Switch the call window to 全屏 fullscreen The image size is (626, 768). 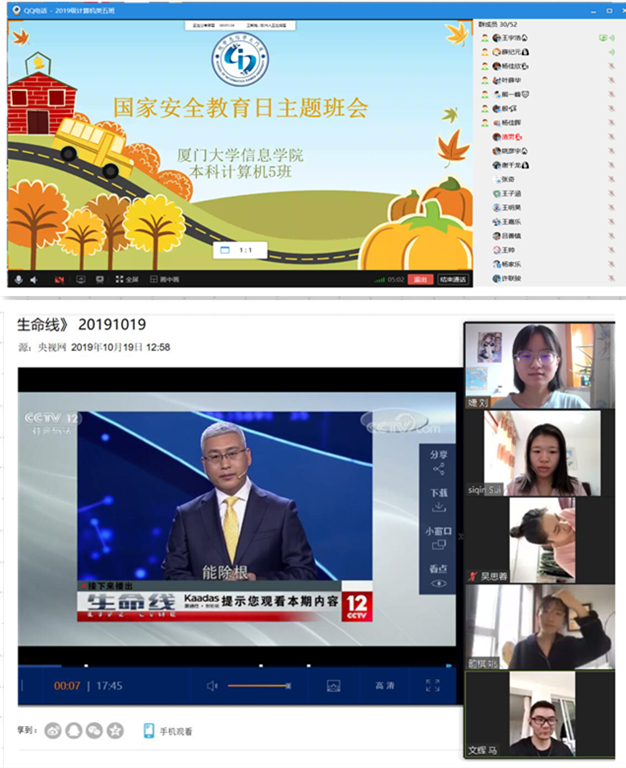click(126, 279)
